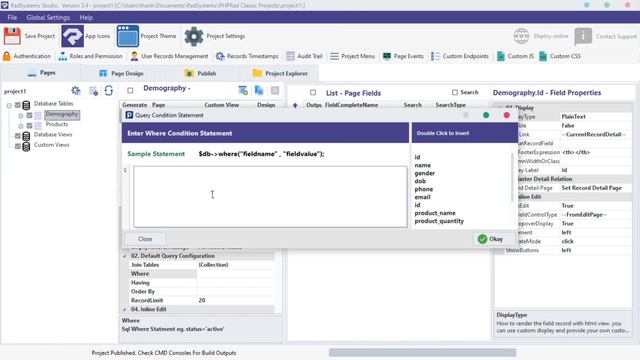Viewport: 640px width, 360px height.
Task: Select 'gender' in field insert list
Action: tap(424, 173)
